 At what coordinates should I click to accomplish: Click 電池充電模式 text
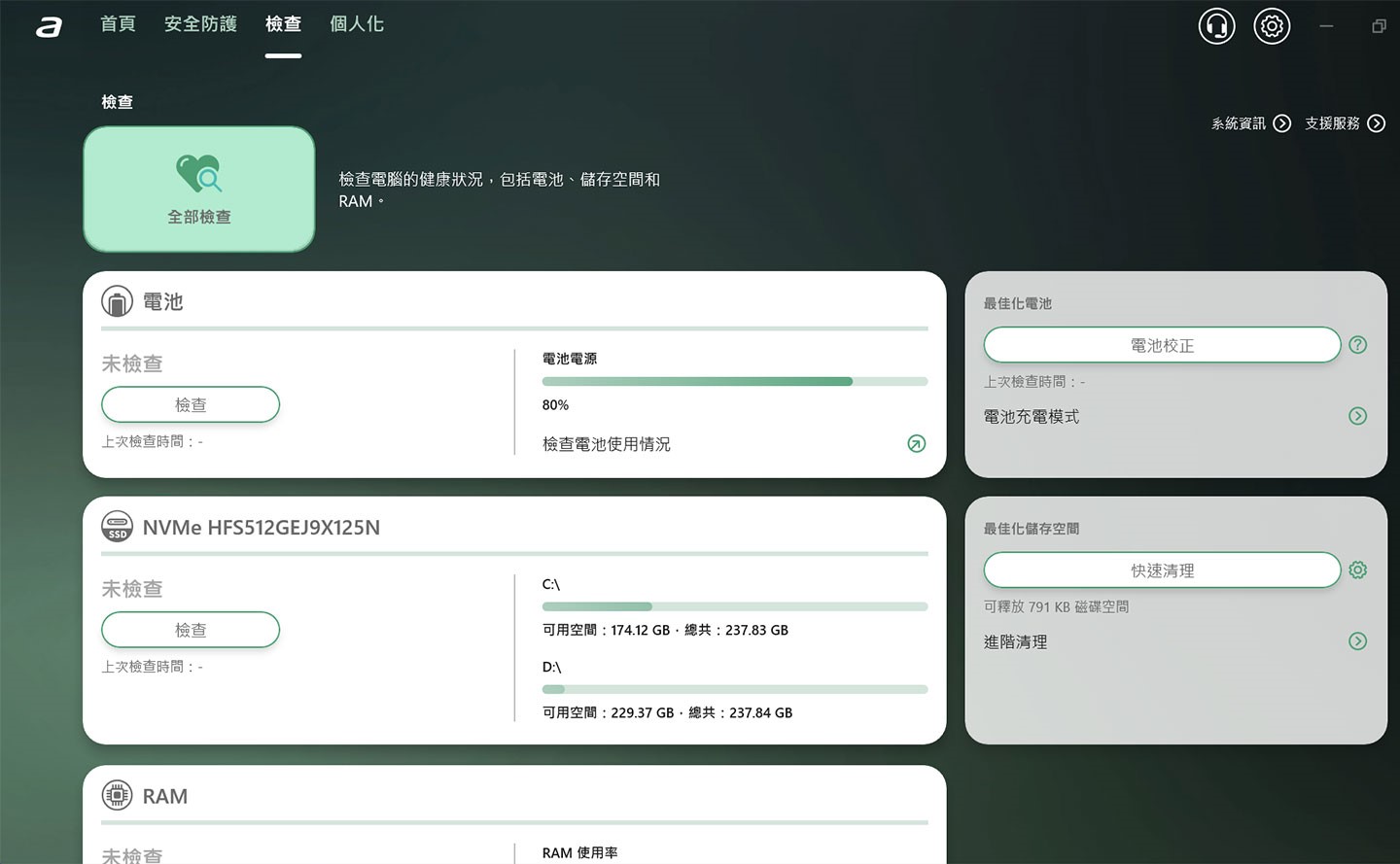(1032, 416)
